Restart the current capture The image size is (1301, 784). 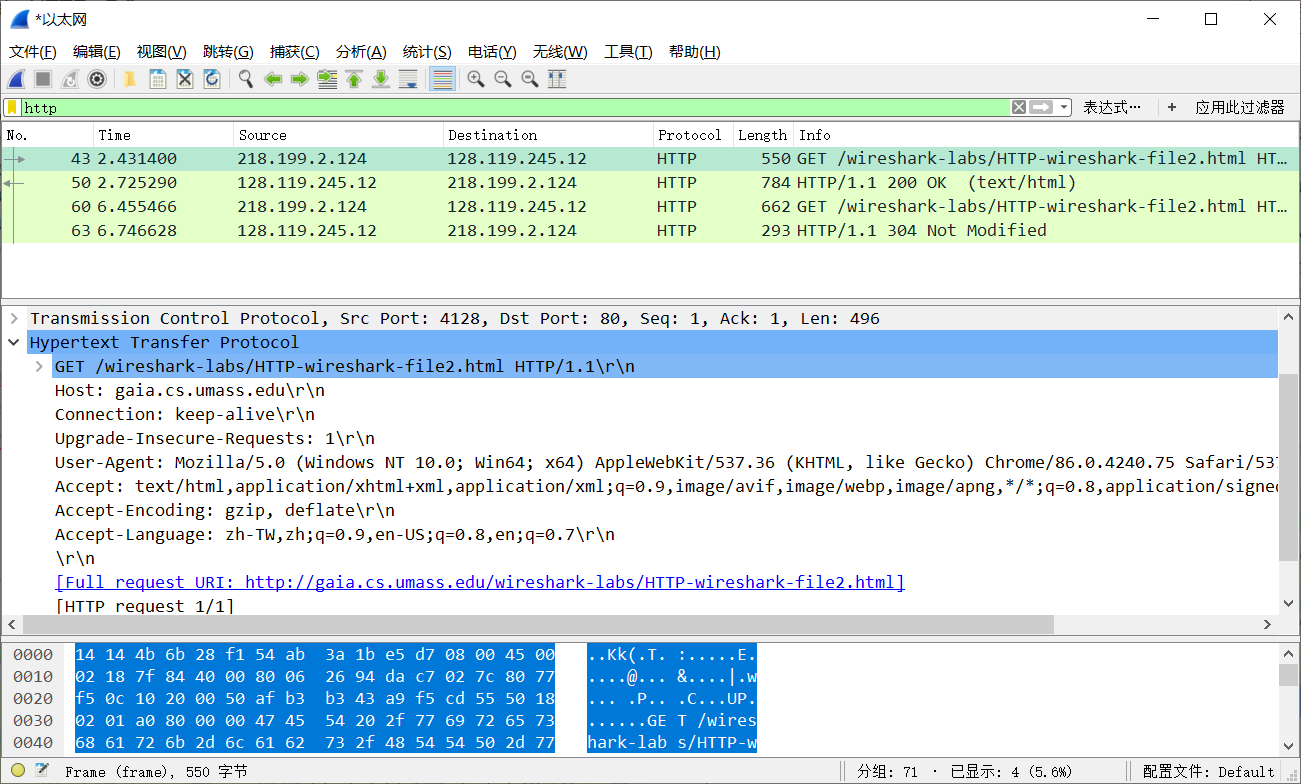point(70,79)
